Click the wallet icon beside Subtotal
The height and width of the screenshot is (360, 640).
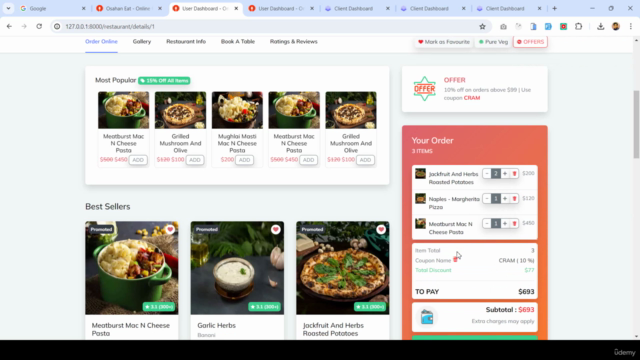pyautogui.click(x=427, y=317)
